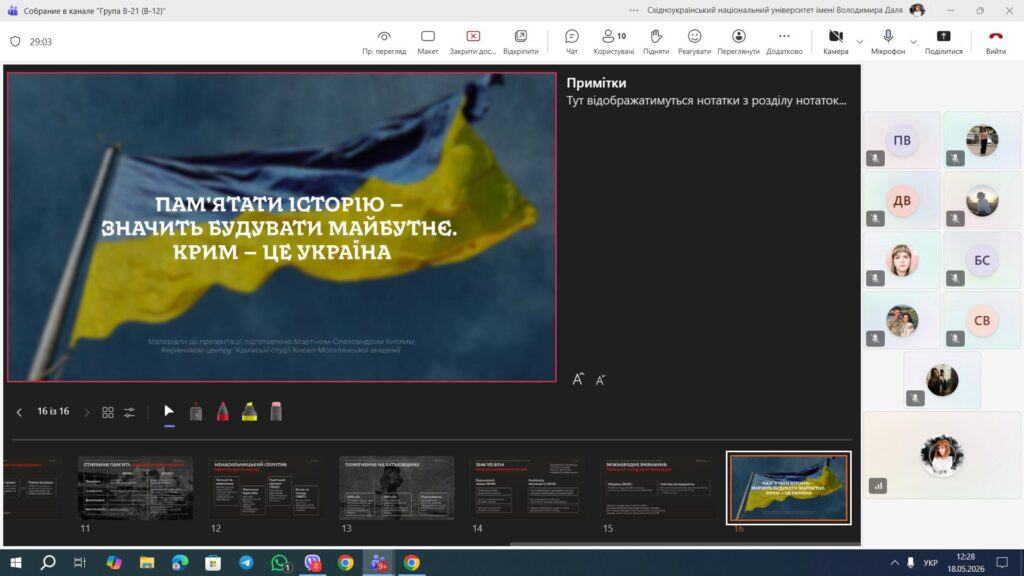Select participant tile СВ
Viewport: 1024px width, 576px height.
[x=982, y=320]
